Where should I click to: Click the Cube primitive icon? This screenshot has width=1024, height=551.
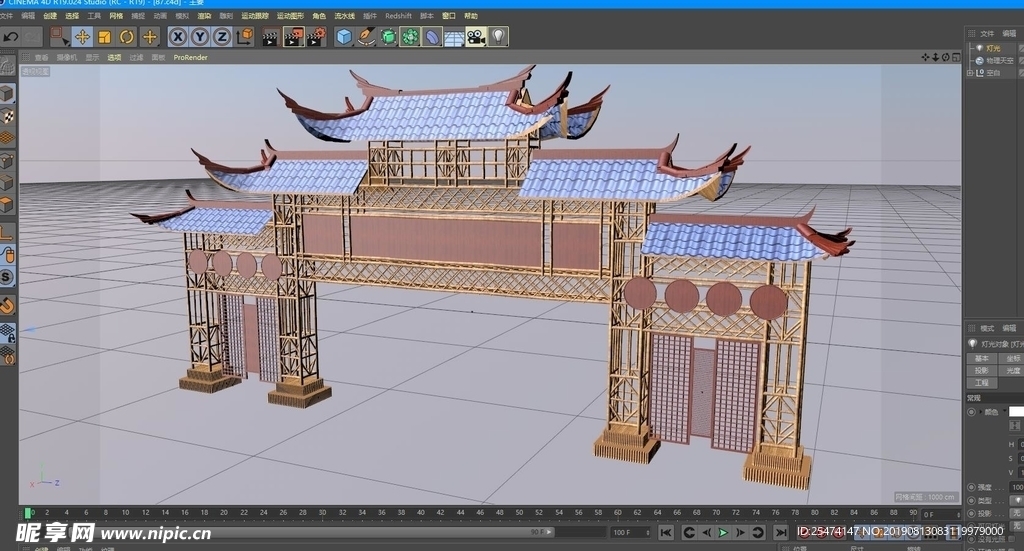344,37
